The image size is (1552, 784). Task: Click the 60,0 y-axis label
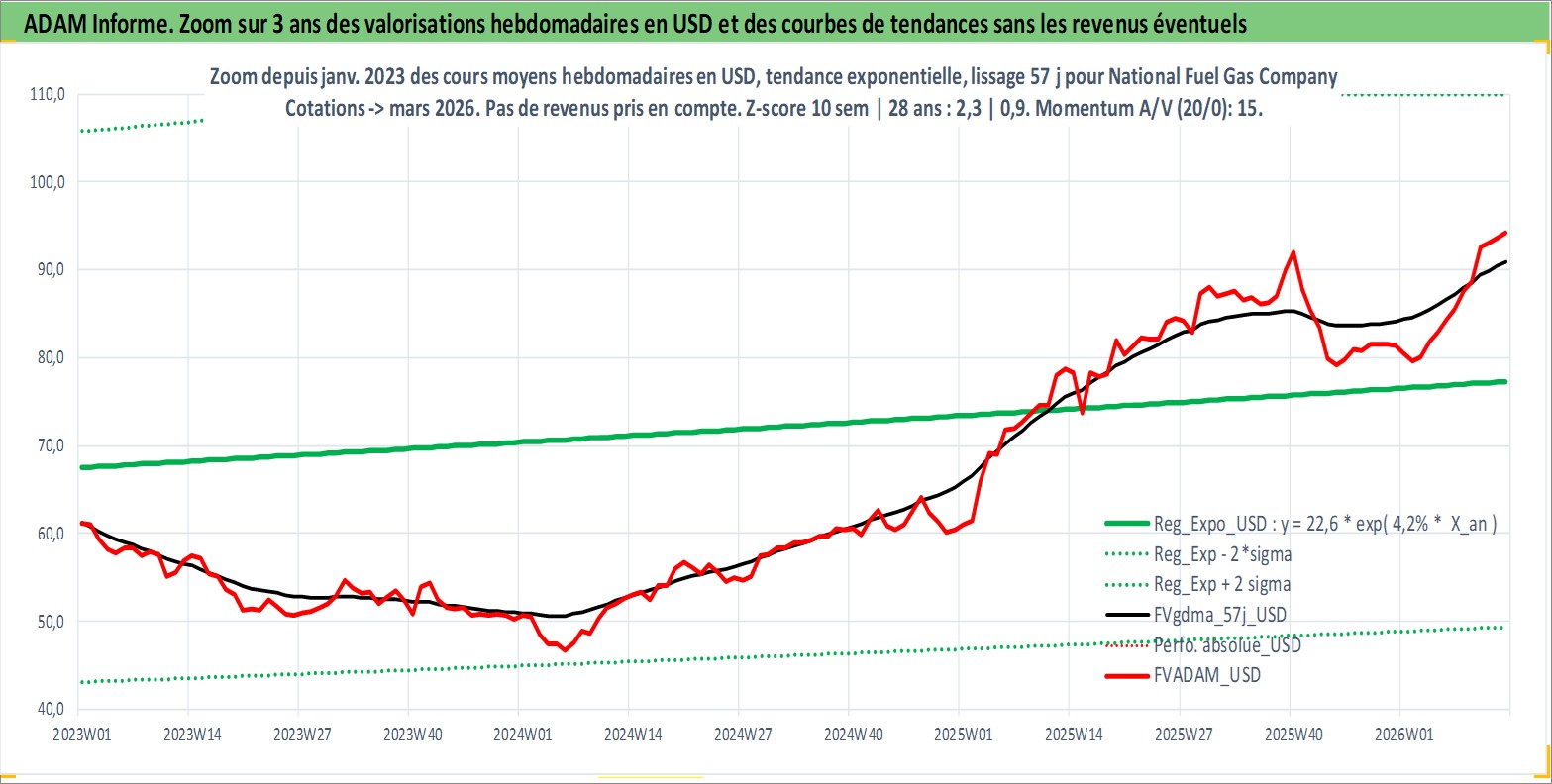(x=50, y=534)
